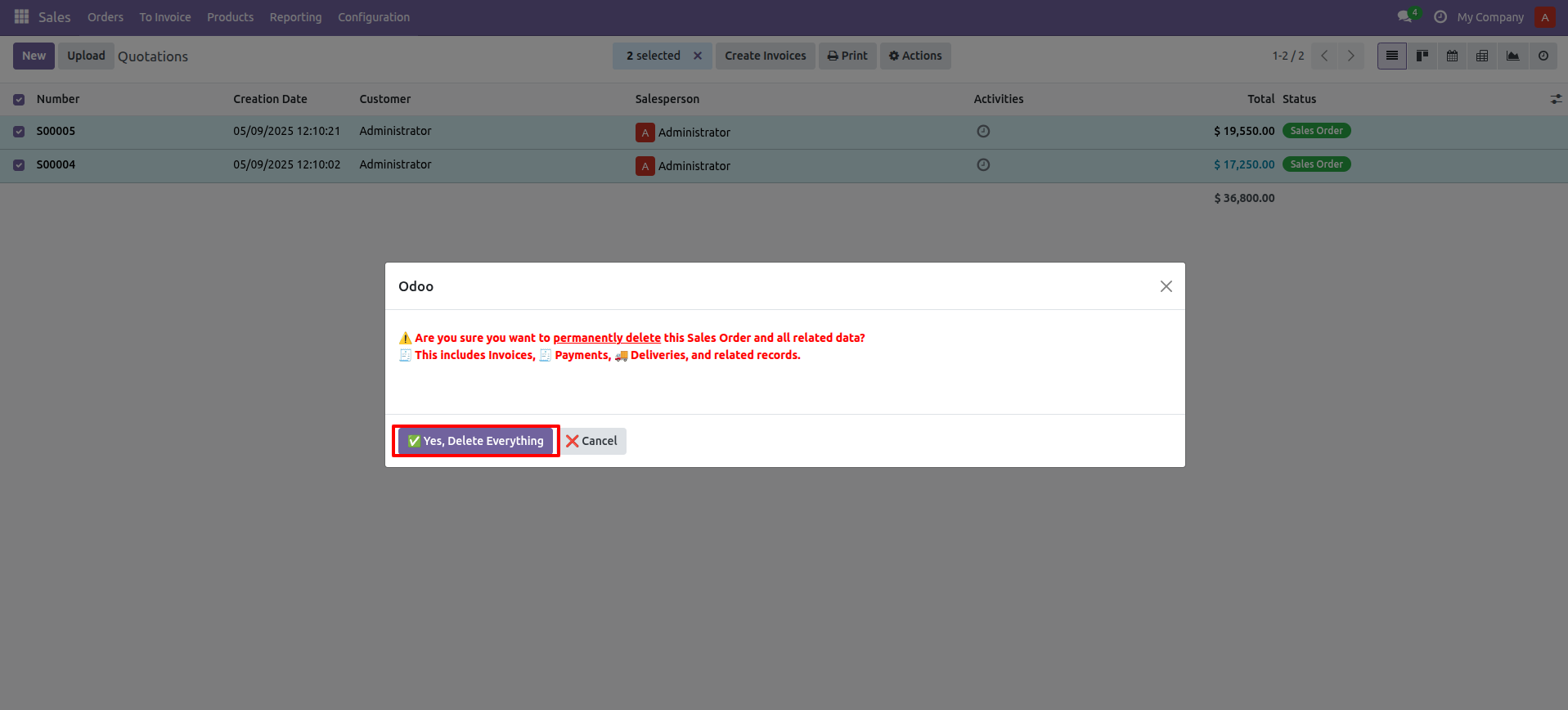Open order S00005
The image size is (1568, 710).
click(x=56, y=131)
